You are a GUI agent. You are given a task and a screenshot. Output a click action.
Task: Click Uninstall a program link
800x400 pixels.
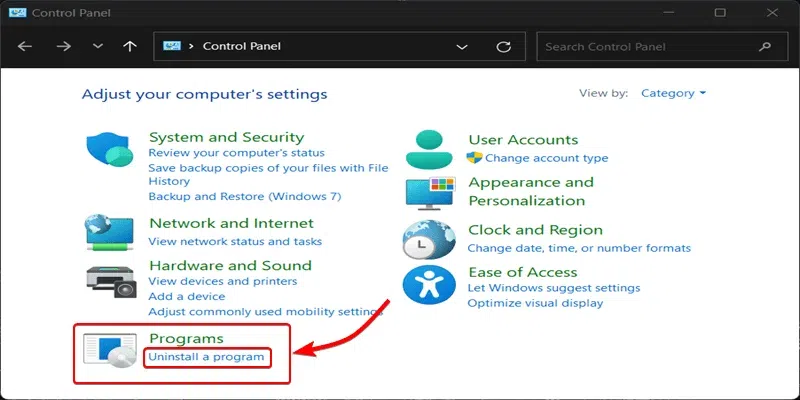pos(207,357)
